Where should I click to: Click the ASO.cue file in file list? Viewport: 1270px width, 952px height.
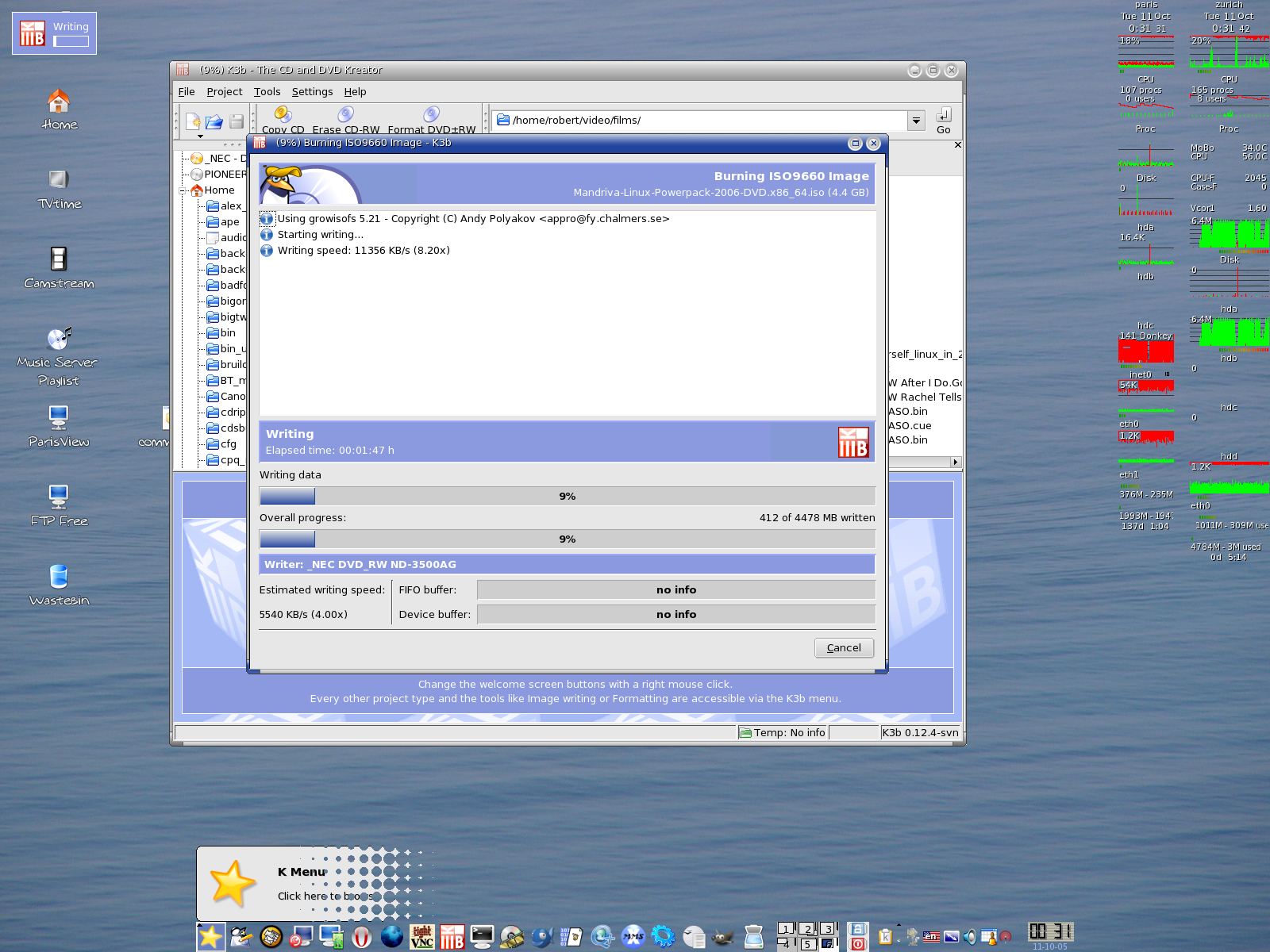[x=910, y=426]
